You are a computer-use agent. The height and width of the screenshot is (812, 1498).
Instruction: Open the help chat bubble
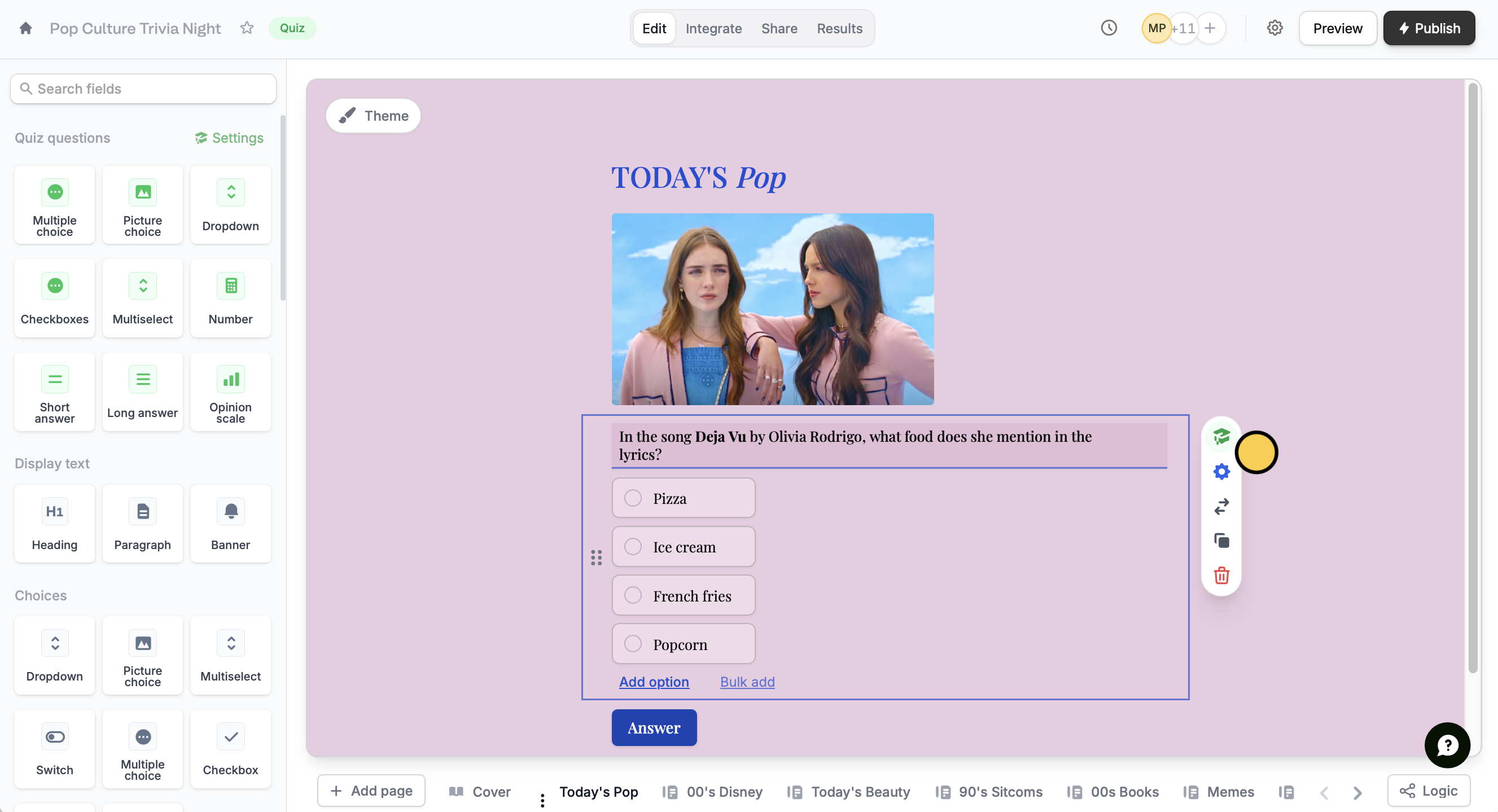pyautogui.click(x=1447, y=745)
